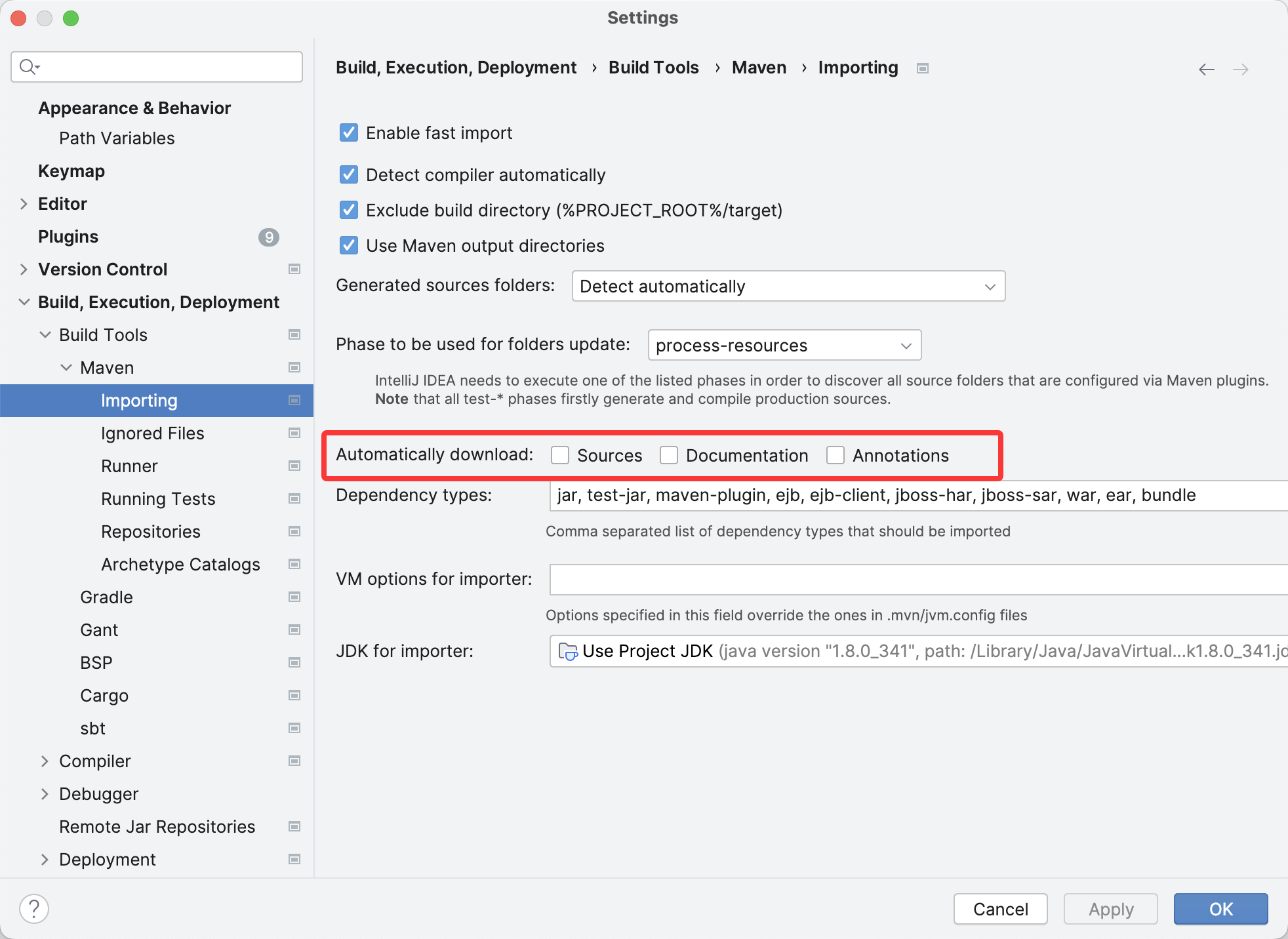Click the back navigation arrow
This screenshot has width=1288, height=939.
point(1206,70)
